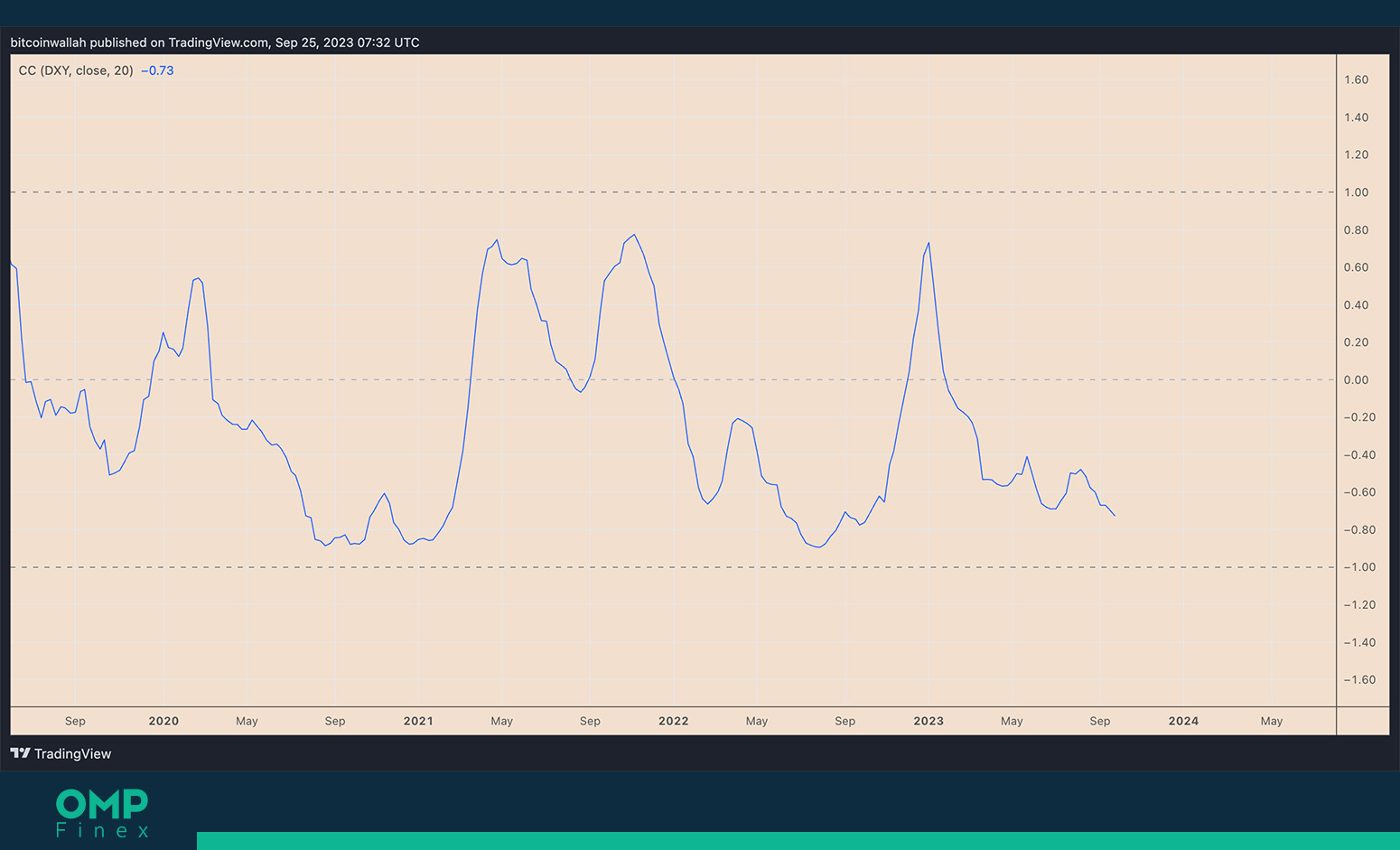
Task: Click the TradingView logo icon
Action: coord(20,753)
